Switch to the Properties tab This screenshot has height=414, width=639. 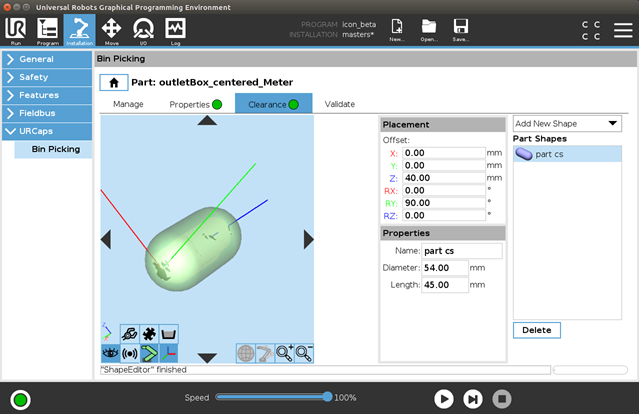[x=196, y=104]
